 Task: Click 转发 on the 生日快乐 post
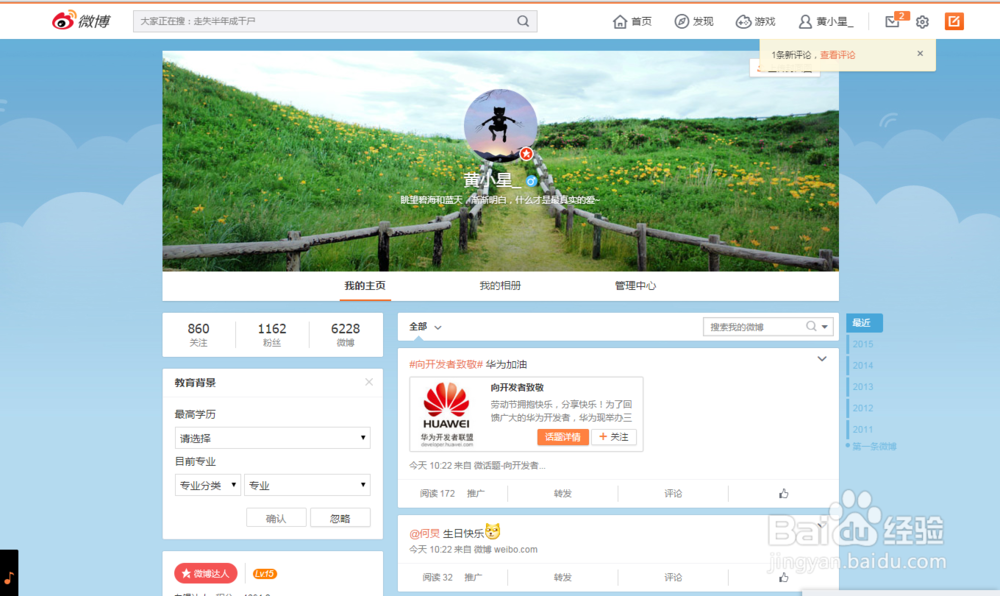point(562,578)
